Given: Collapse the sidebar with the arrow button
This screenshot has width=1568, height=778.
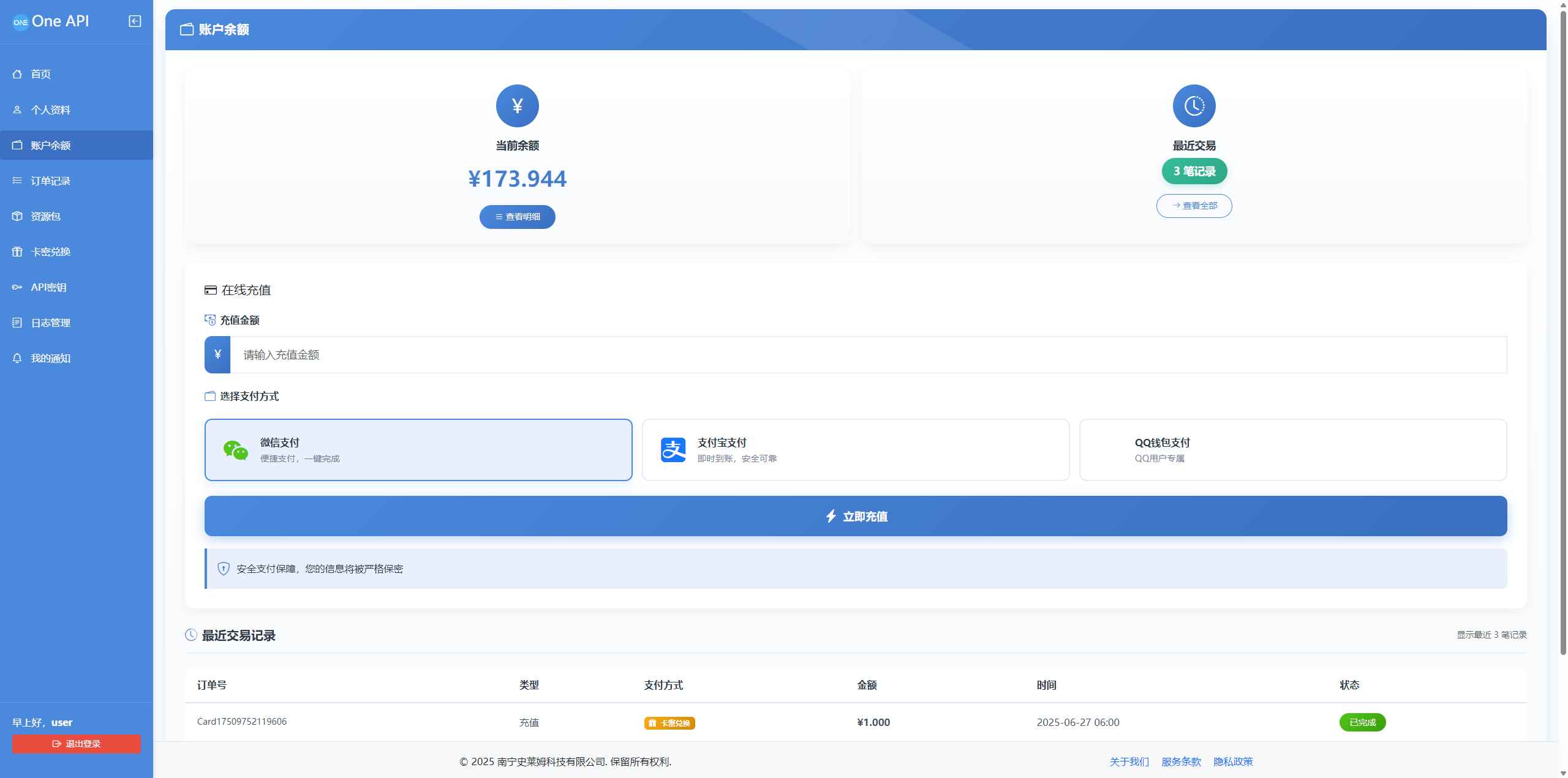Looking at the screenshot, I should [x=134, y=20].
